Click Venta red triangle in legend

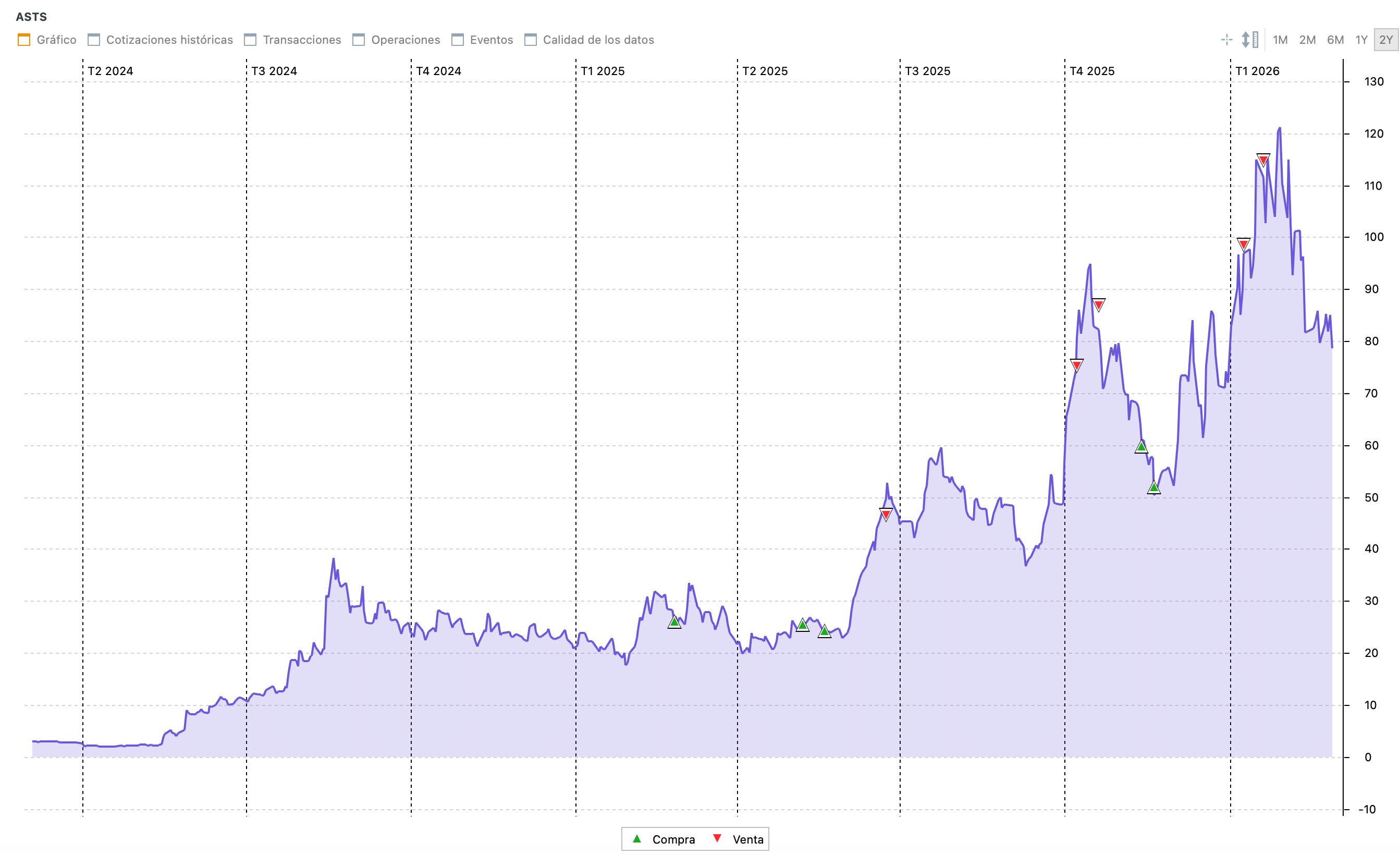tap(717, 839)
